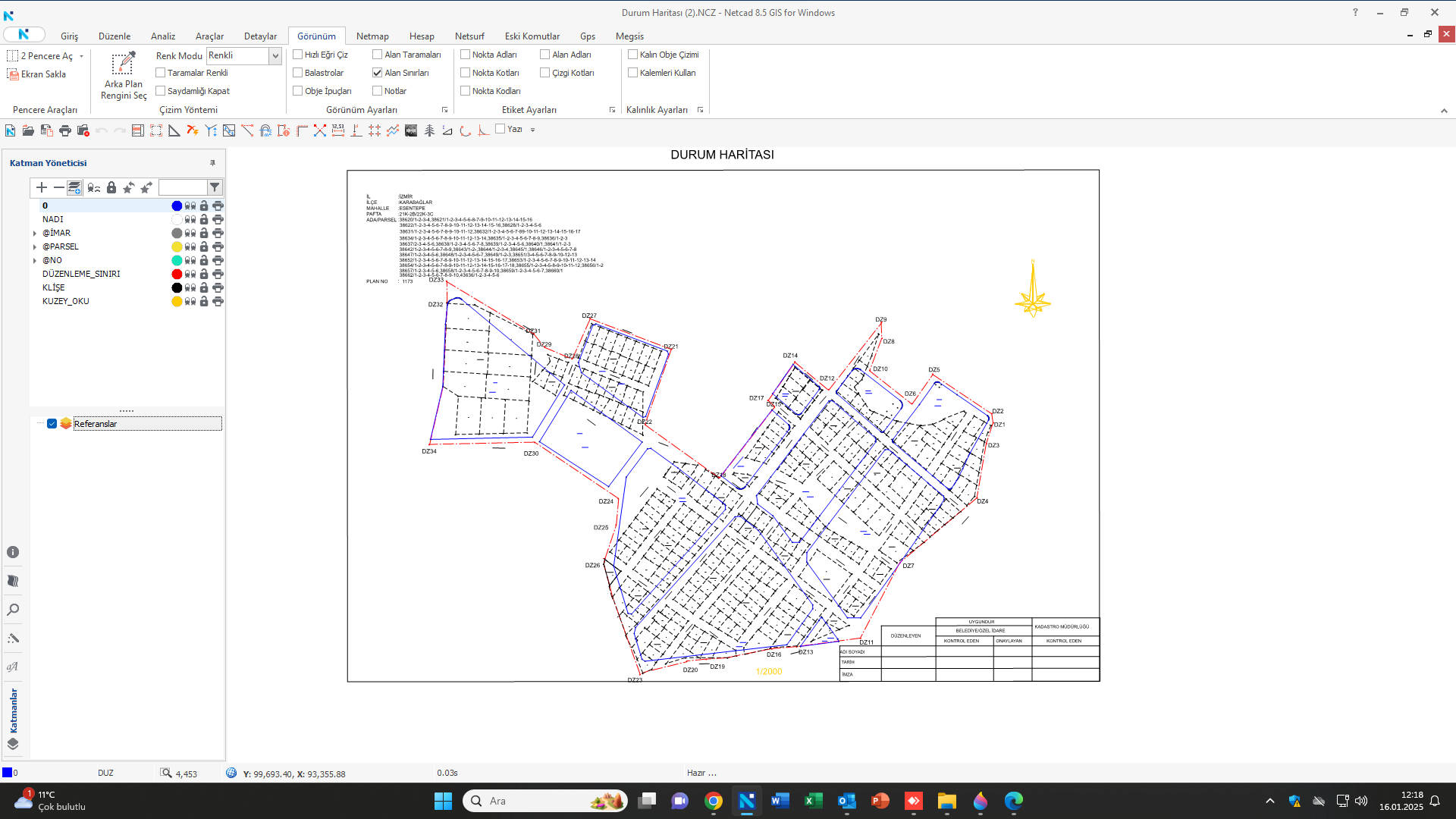Image resolution: width=1456 pixels, height=819 pixels.
Task: Click the Ekran Sakla button
Action: [x=36, y=74]
